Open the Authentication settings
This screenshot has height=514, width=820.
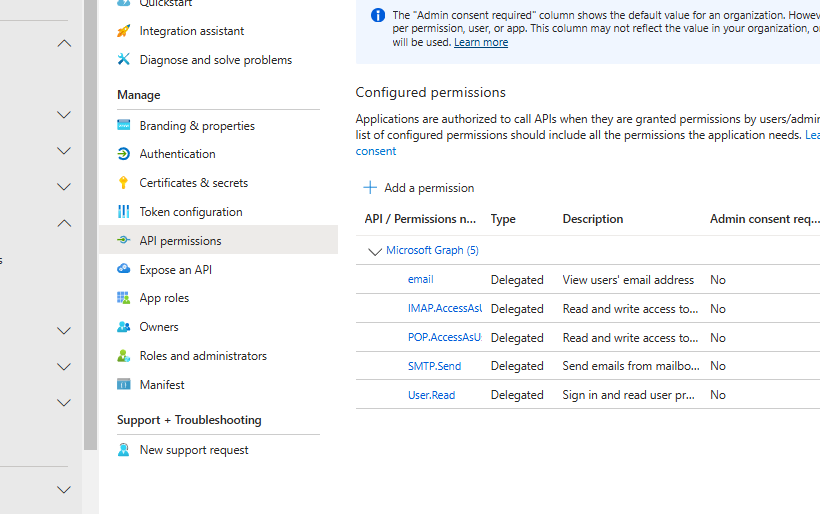pyautogui.click(x=177, y=154)
